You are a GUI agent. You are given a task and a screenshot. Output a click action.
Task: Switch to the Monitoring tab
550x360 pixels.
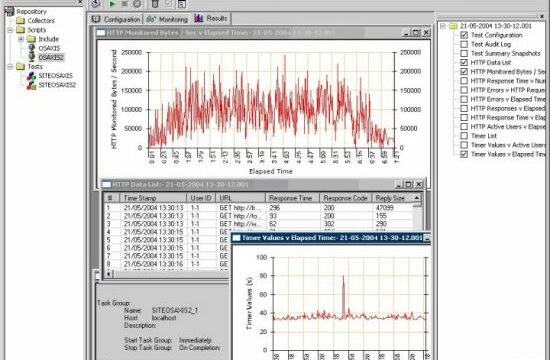click(167, 19)
